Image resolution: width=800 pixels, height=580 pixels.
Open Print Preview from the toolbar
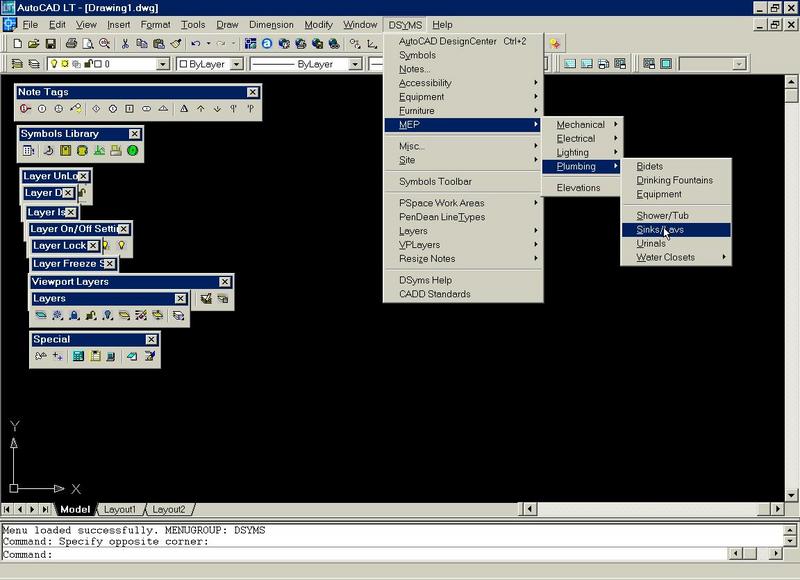(88, 44)
